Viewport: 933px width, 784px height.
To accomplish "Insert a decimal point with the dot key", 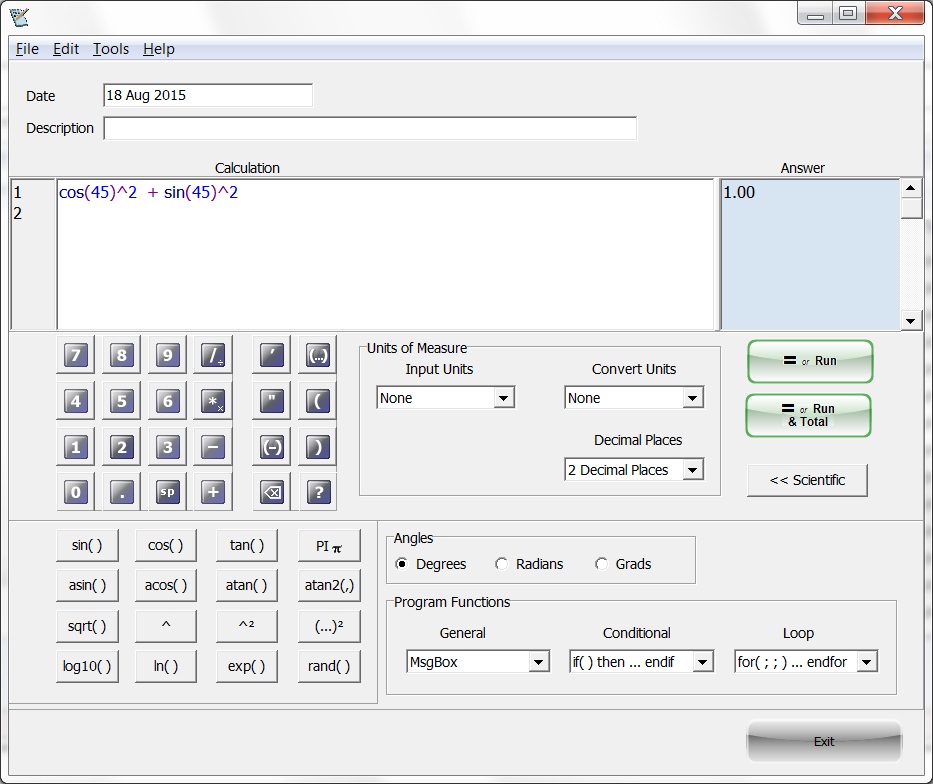I will click(x=121, y=492).
